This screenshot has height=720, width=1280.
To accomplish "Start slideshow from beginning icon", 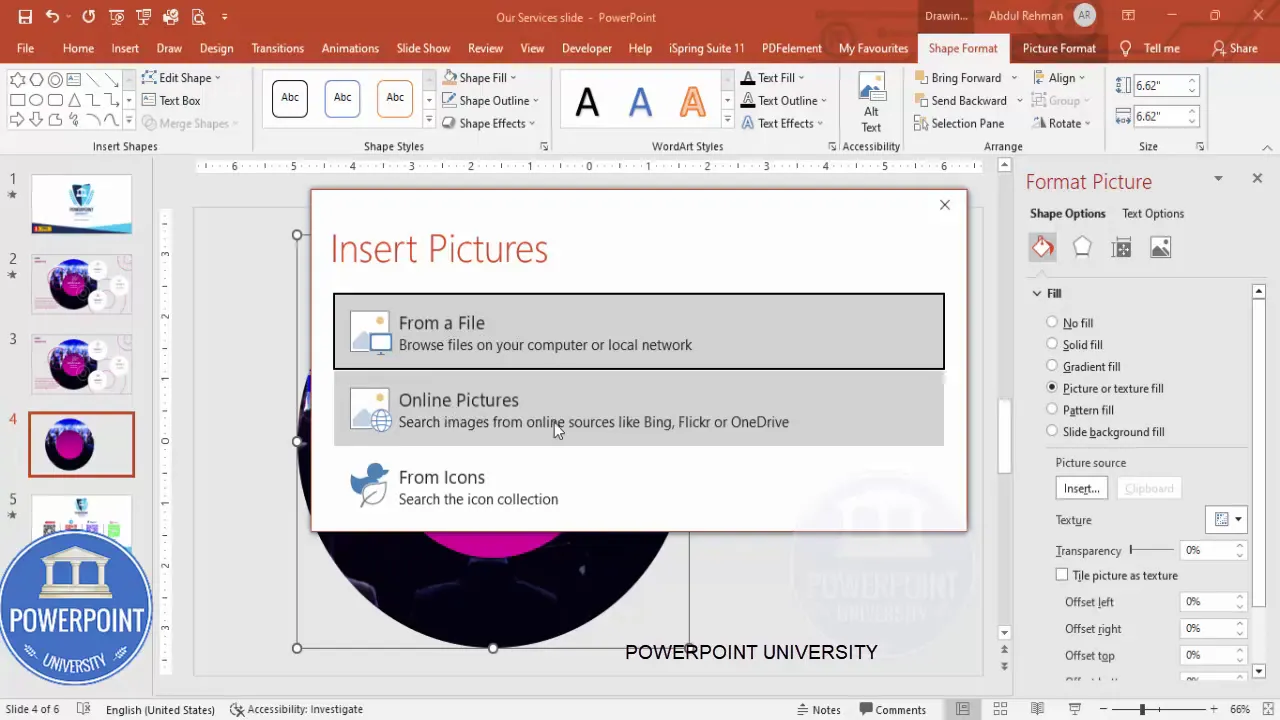I will pyautogui.click(x=117, y=17).
